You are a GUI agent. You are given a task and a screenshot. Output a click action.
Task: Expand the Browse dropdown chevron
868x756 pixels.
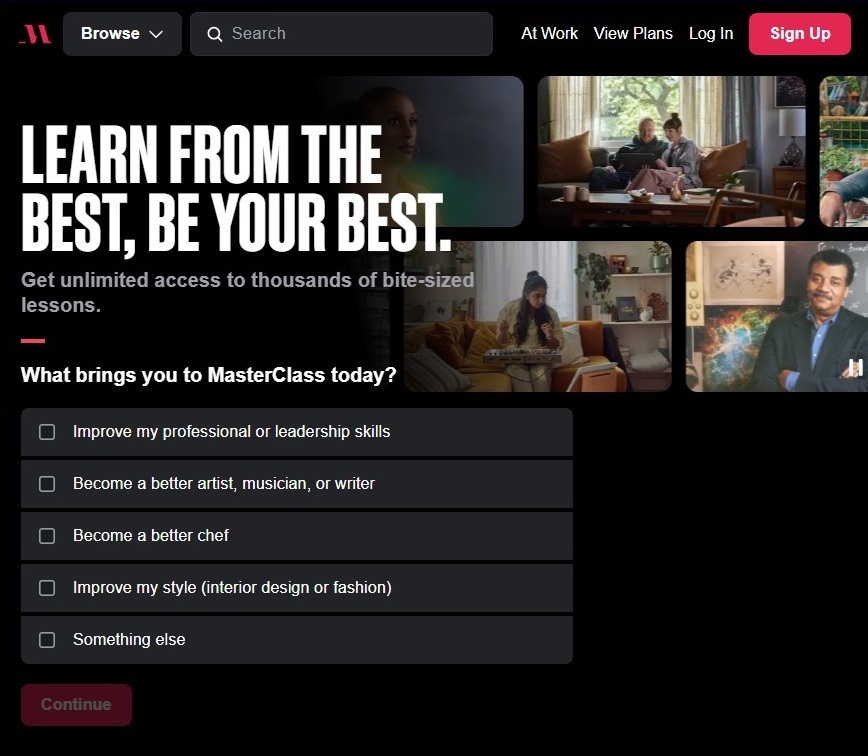156,34
